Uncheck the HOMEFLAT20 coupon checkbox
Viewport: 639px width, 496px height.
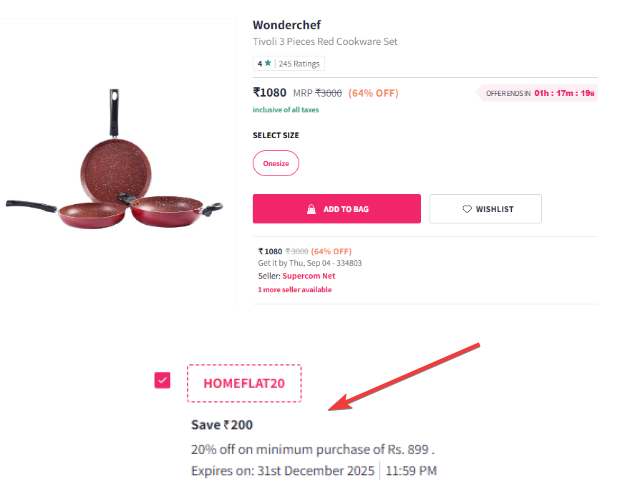[162, 381]
